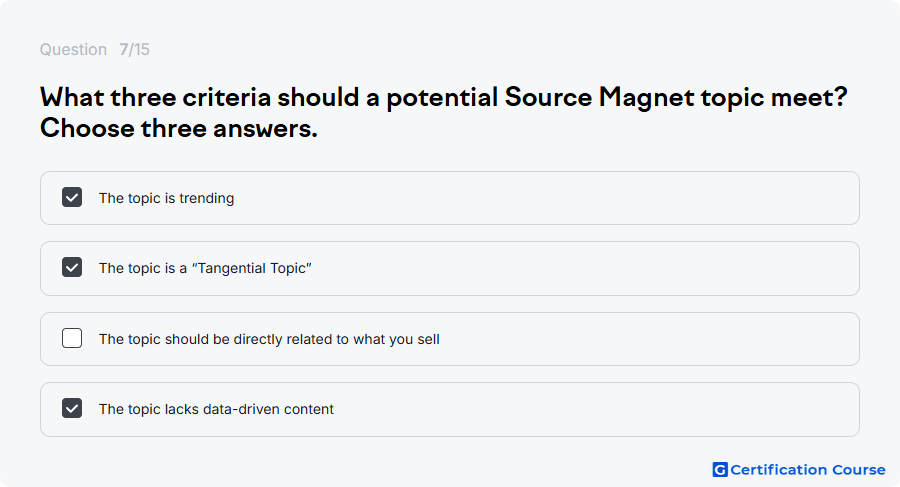The image size is (900, 487).
Task: Click the "Choose three answers." instruction text
Action: 179,128
